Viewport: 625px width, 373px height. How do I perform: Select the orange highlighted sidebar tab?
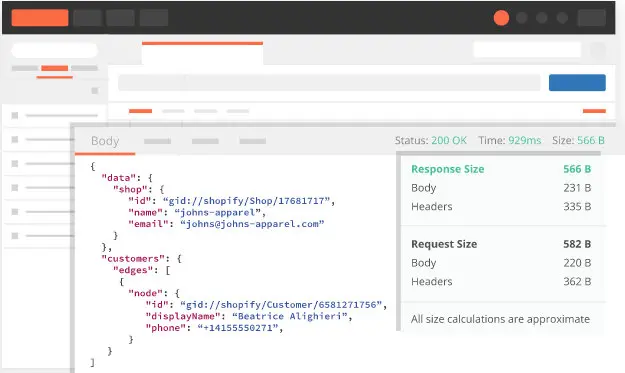coord(55,69)
